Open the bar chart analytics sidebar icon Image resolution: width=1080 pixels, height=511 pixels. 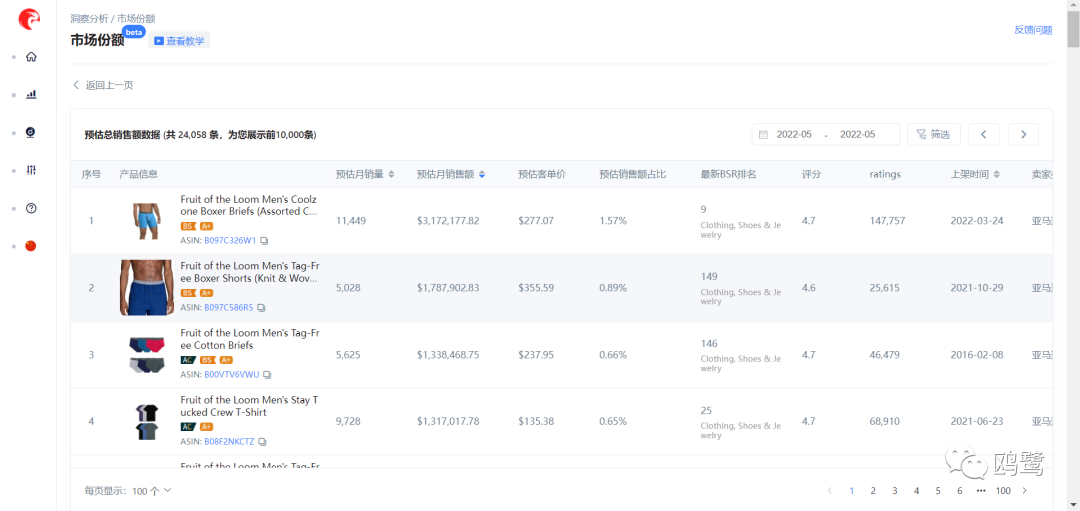31,94
